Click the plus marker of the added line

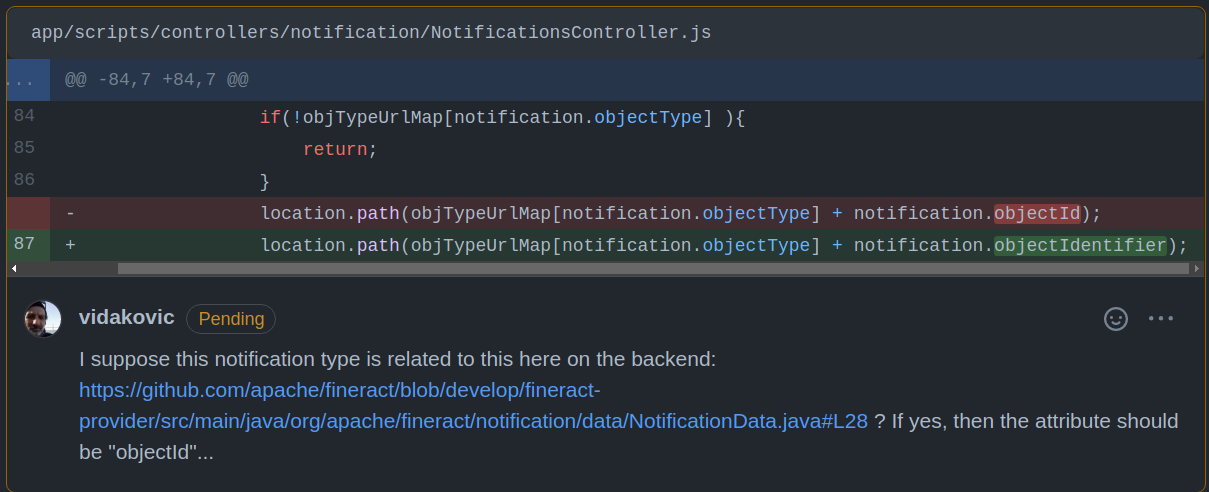tap(70, 245)
